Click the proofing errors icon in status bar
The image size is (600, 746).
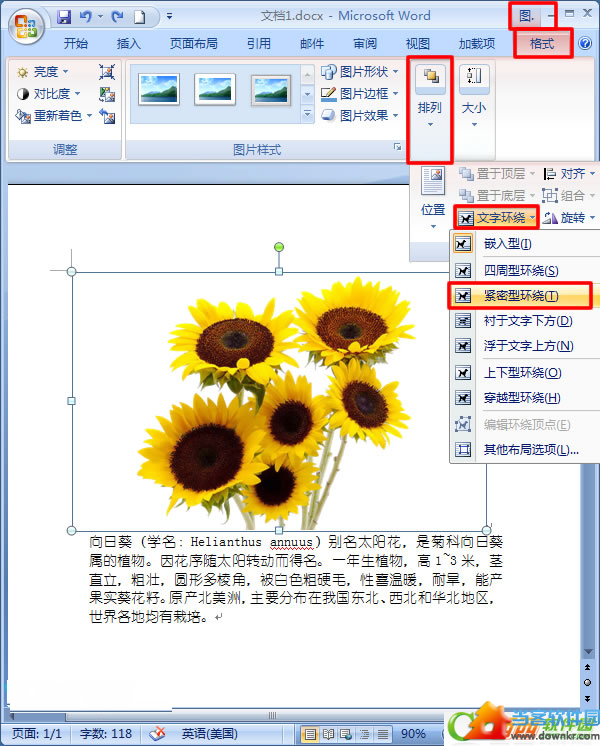[x=157, y=733]
